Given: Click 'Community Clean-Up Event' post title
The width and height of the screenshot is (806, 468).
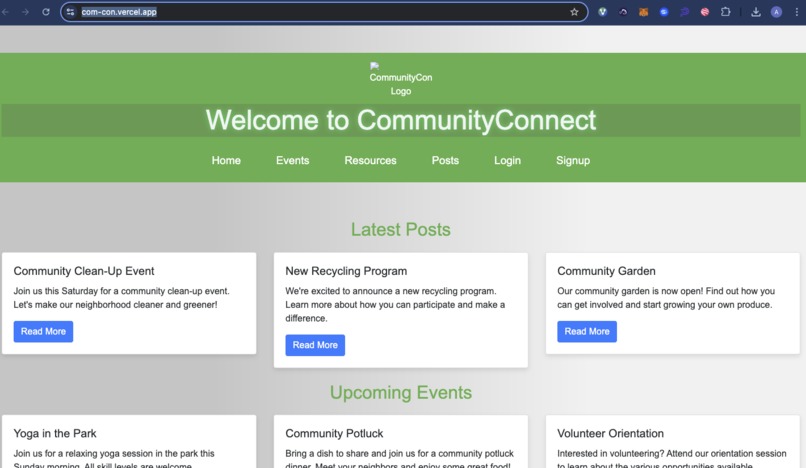Looking at the screenshot, I should [84, 271].
